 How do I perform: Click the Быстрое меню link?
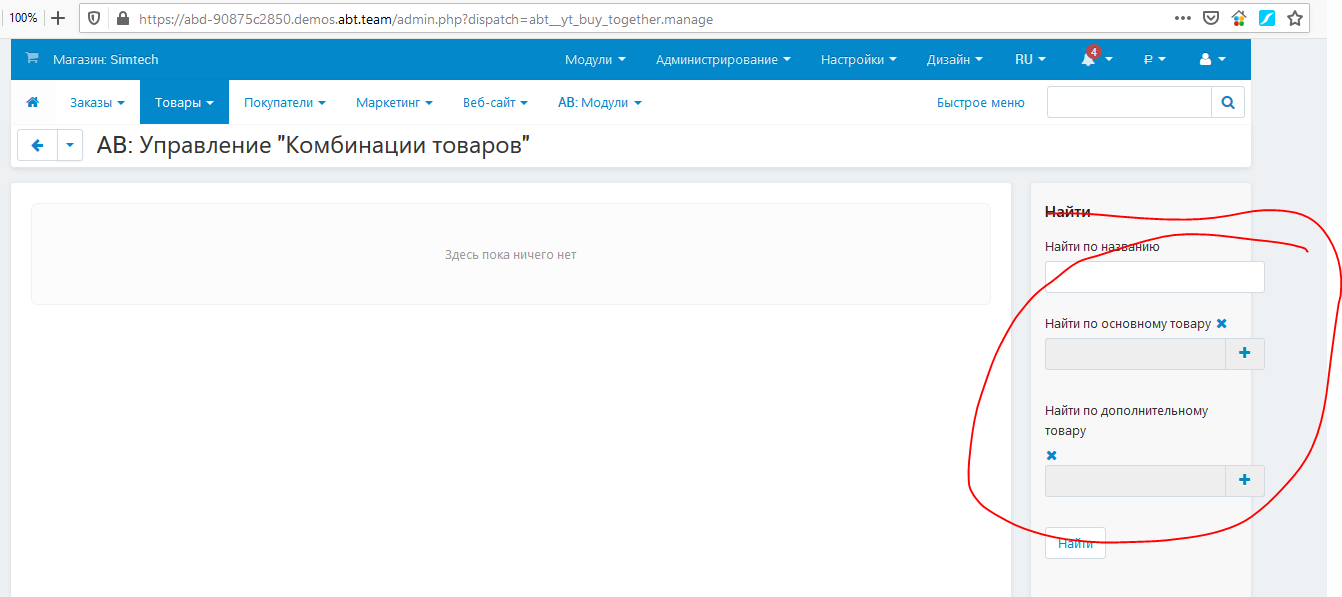[980, 102]
